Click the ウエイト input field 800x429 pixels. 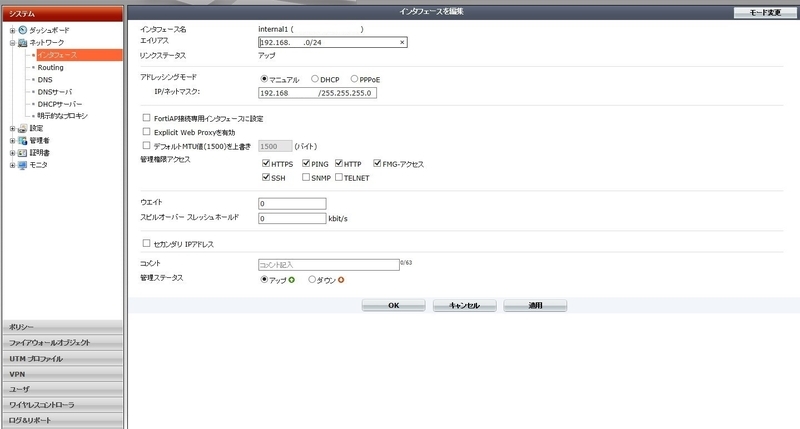(292, 204)
